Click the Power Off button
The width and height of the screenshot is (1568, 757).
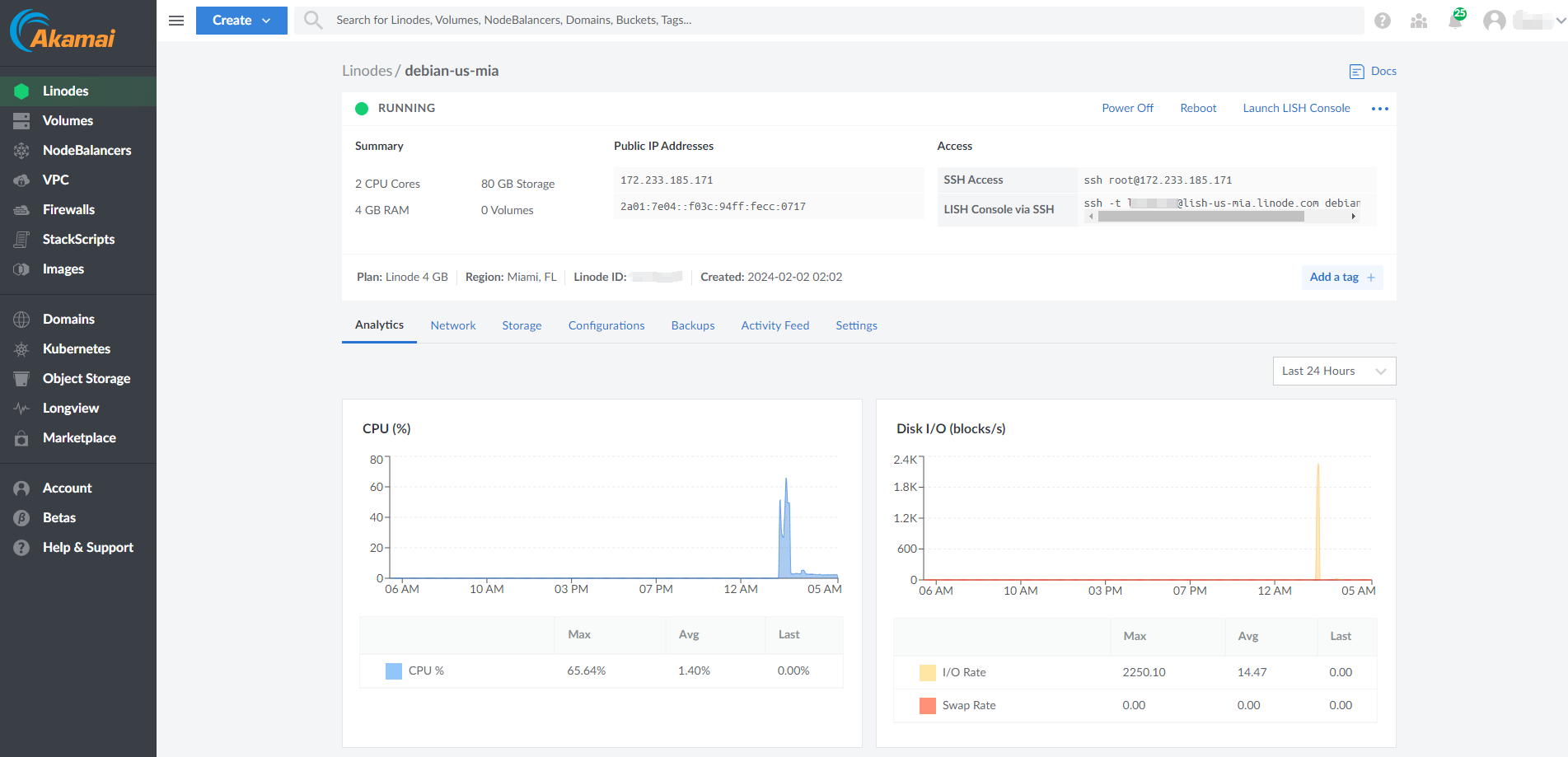pos(1127,108)
